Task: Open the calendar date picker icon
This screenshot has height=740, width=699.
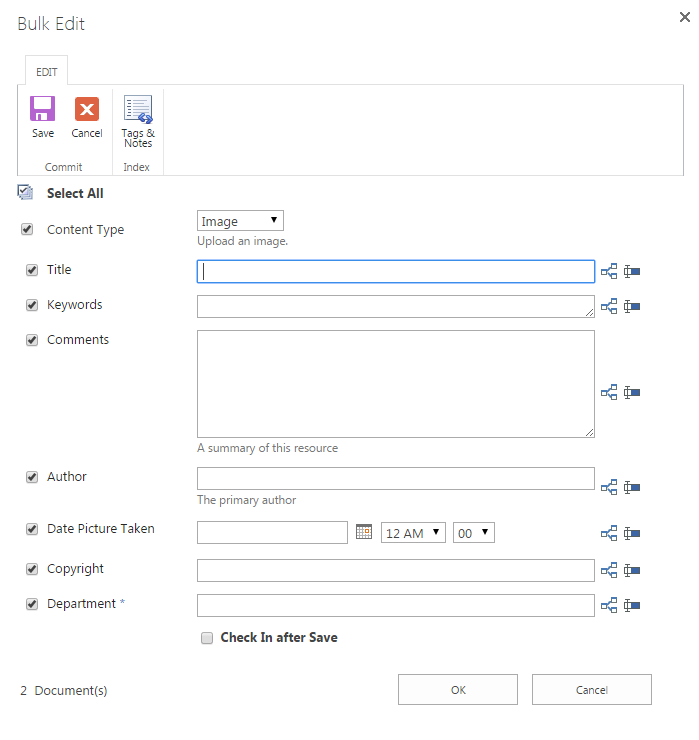Action: coord(364,531)
